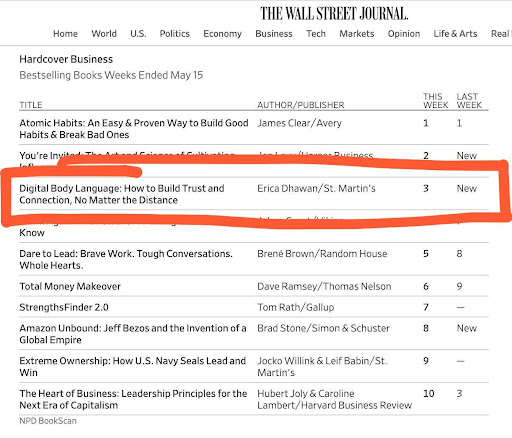This screenshot has width=512, height=438.
Task: Click New last-week value for Digital Body Language
Action: coord(467,189)
